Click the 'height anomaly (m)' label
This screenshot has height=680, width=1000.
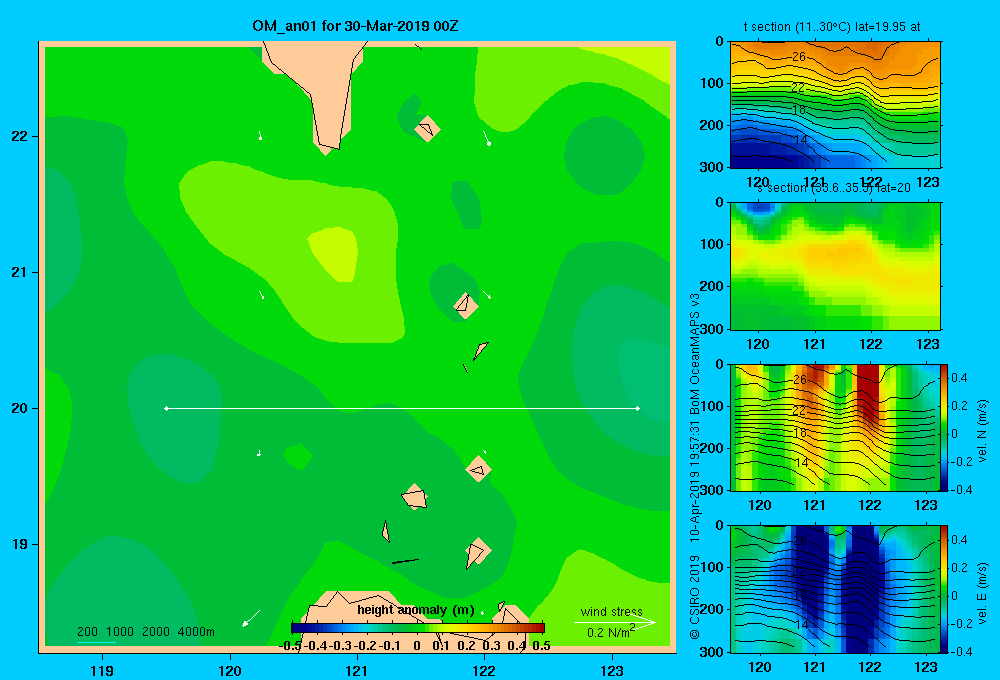point(416,610)
